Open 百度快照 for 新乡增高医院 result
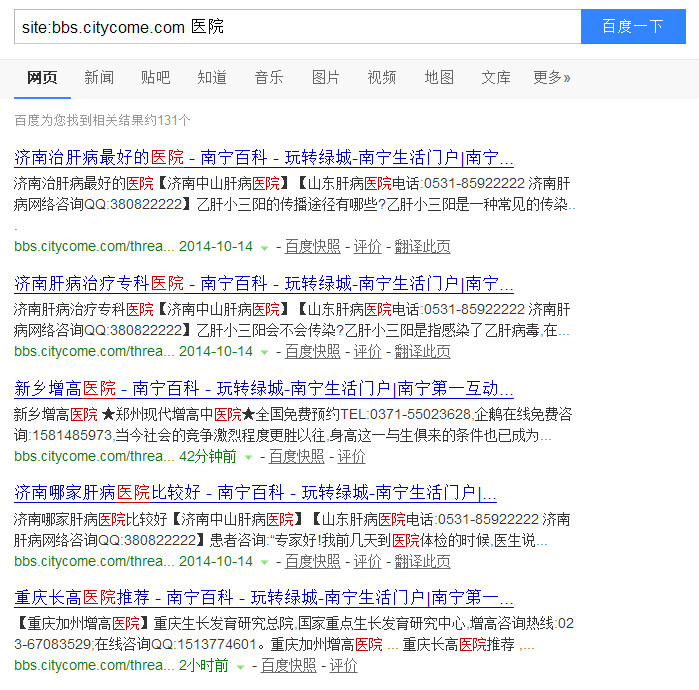The image size is (699, 690). (x=296, y=456)
